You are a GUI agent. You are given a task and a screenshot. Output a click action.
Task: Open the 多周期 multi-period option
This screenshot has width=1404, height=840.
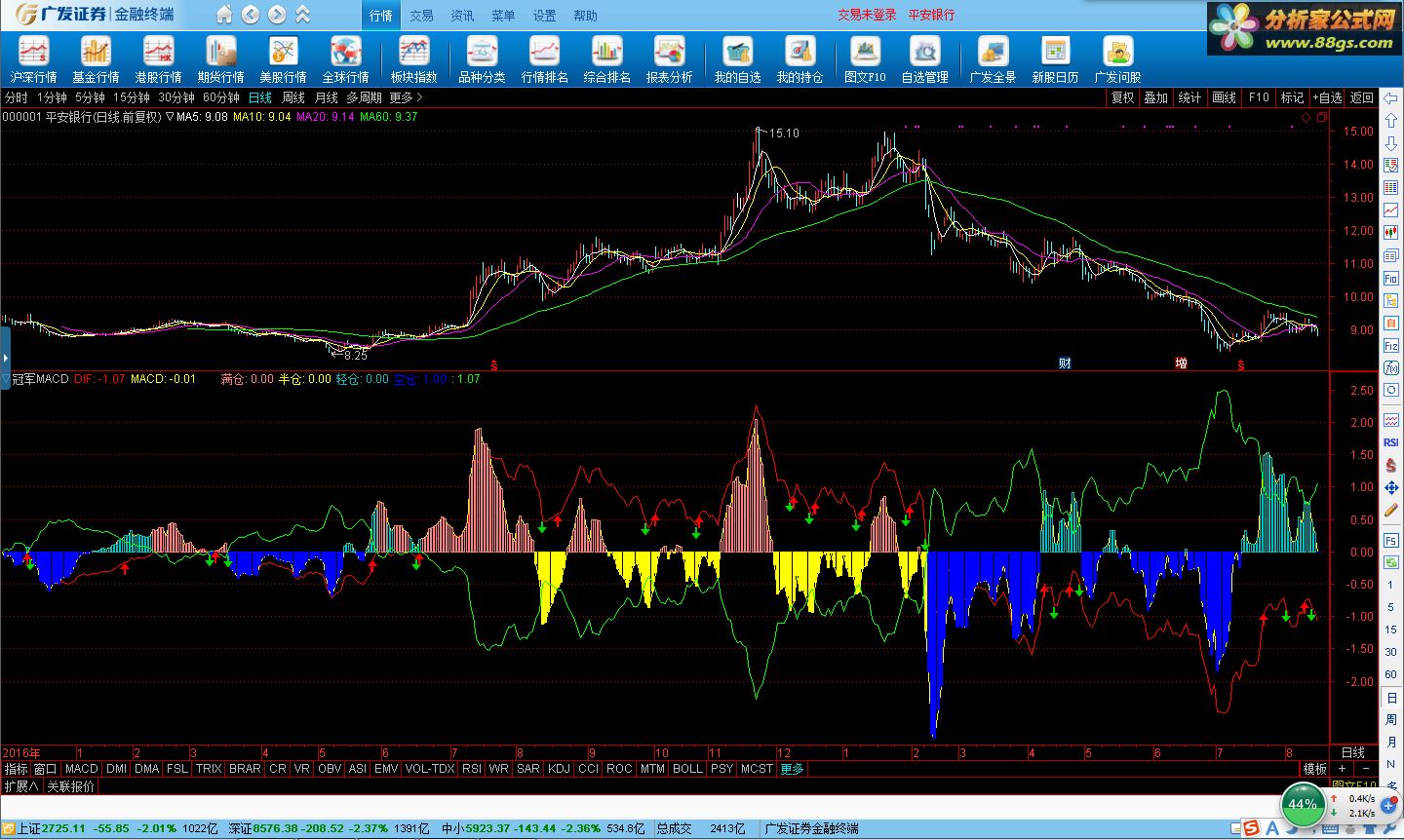tap(364, 97)
